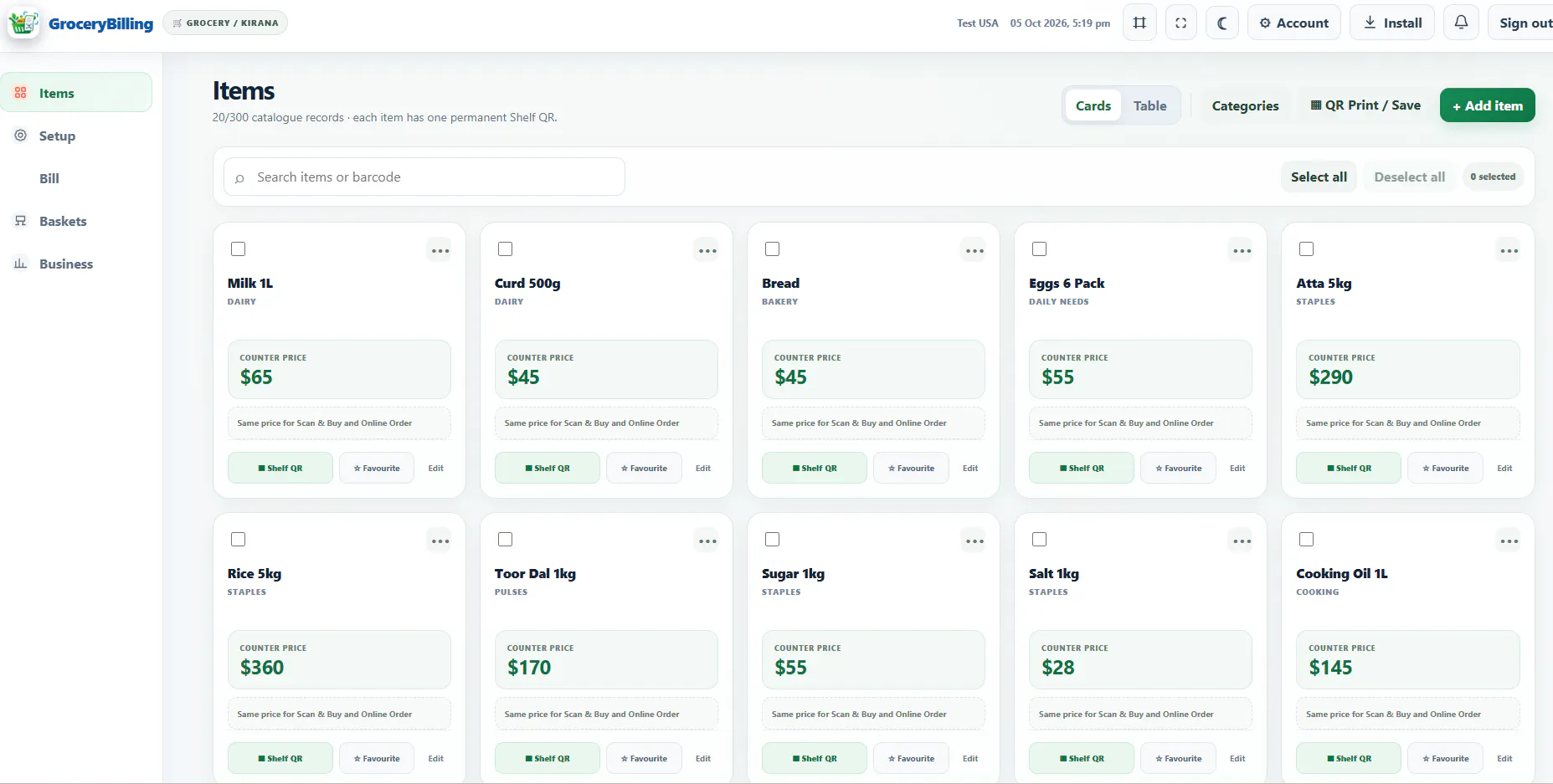Mark Bread as Favourite
The image size is (1553, 784).
tap(911, 468)
